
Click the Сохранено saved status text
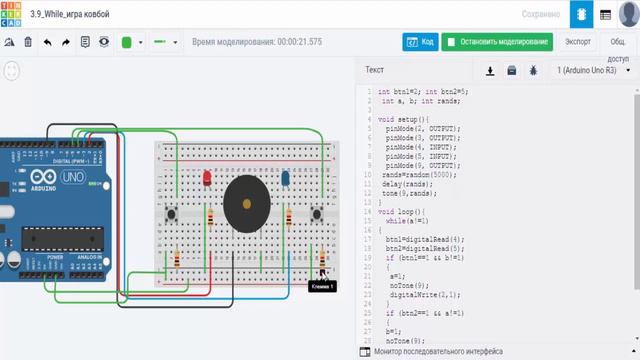click(x=541, y=14)
